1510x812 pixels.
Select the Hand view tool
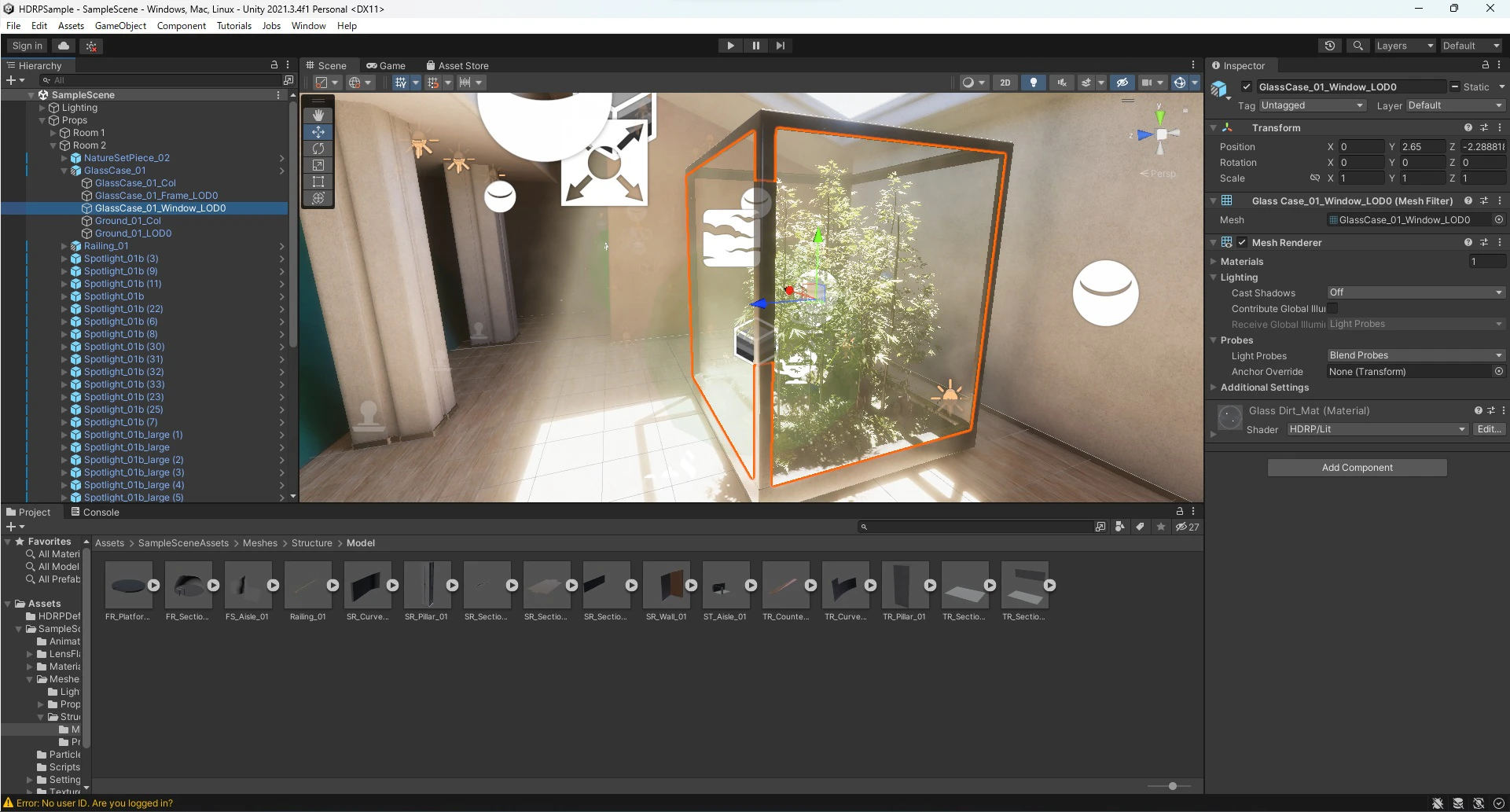point(318,115)
